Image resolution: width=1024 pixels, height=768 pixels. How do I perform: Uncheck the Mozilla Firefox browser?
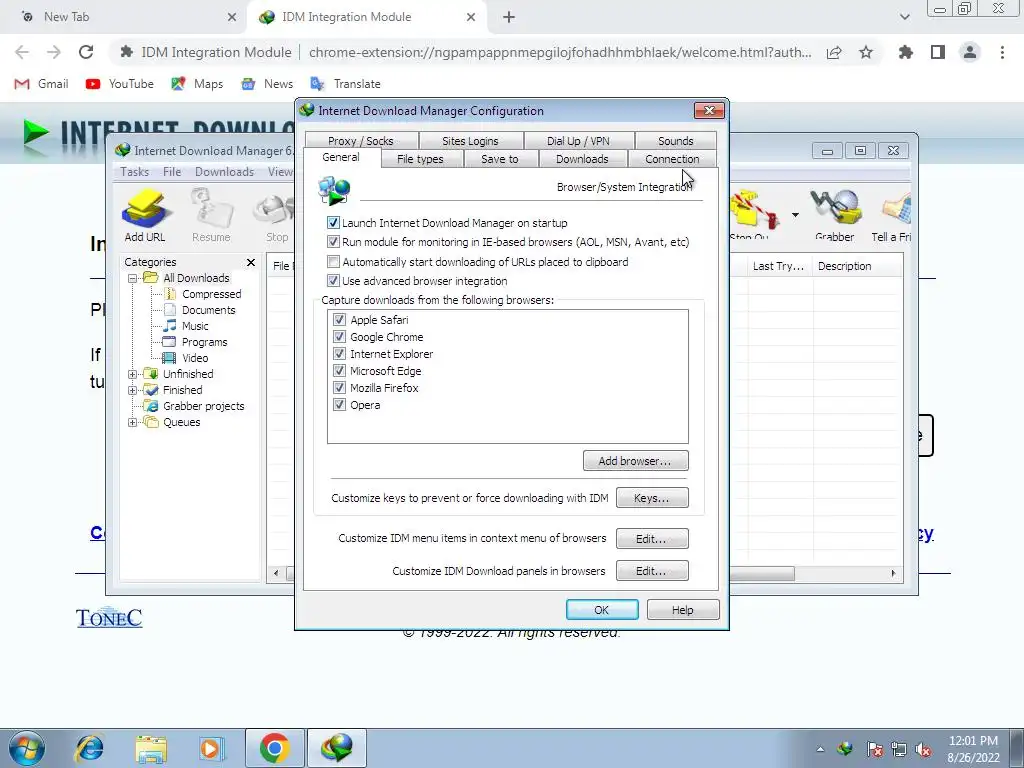tap(339, 387)
